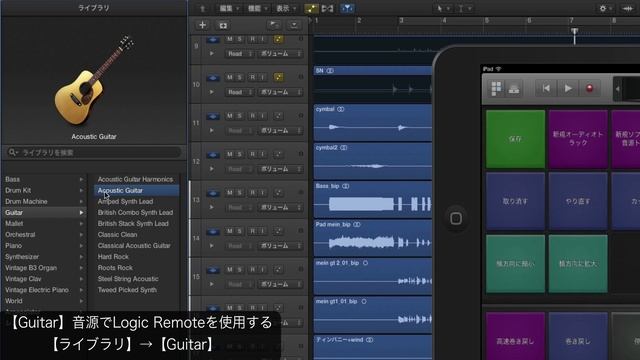Toggle input monitoring on track 15

[x=262, y=269]
